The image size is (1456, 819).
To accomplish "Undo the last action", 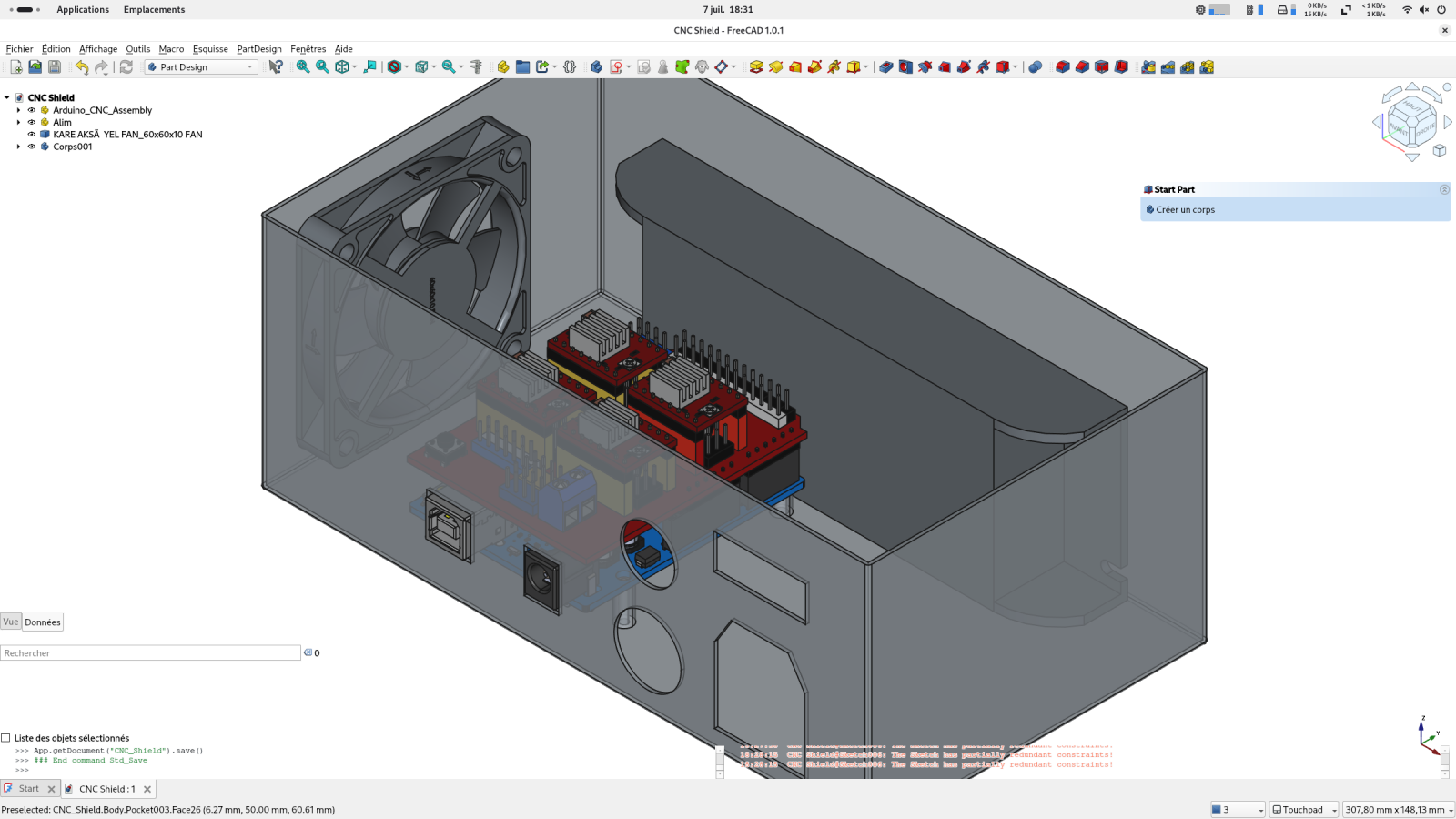I will tap(82, 66).
